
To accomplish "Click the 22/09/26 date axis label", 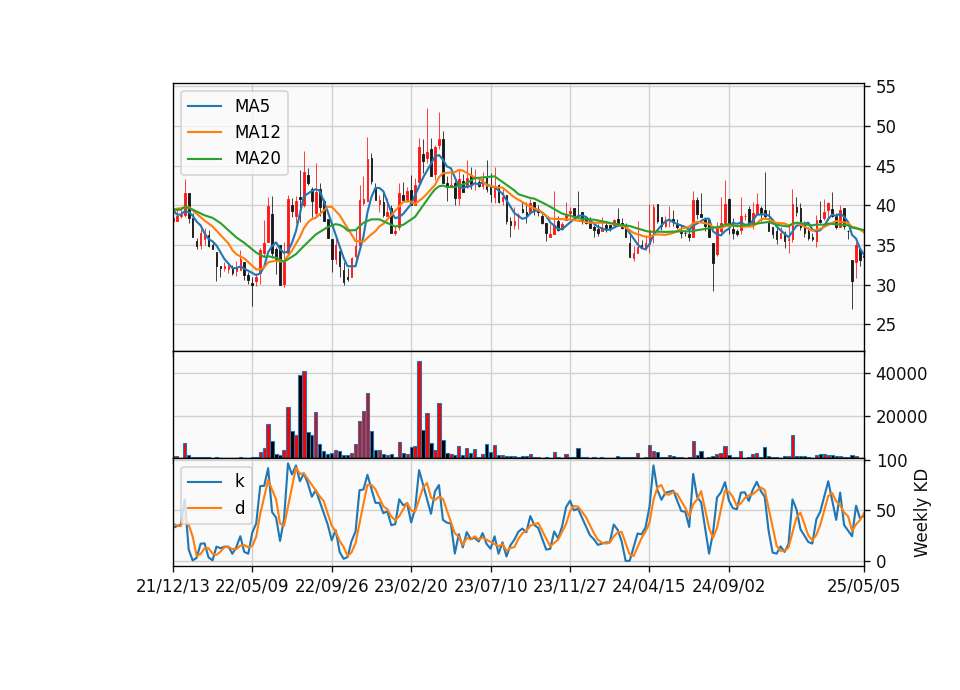I will [331, 586].
